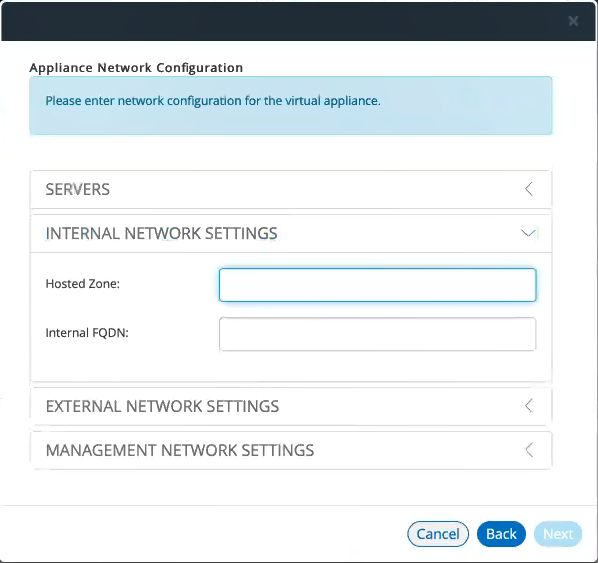Expand Management Network Settings chevron arrow

point(529,450)
